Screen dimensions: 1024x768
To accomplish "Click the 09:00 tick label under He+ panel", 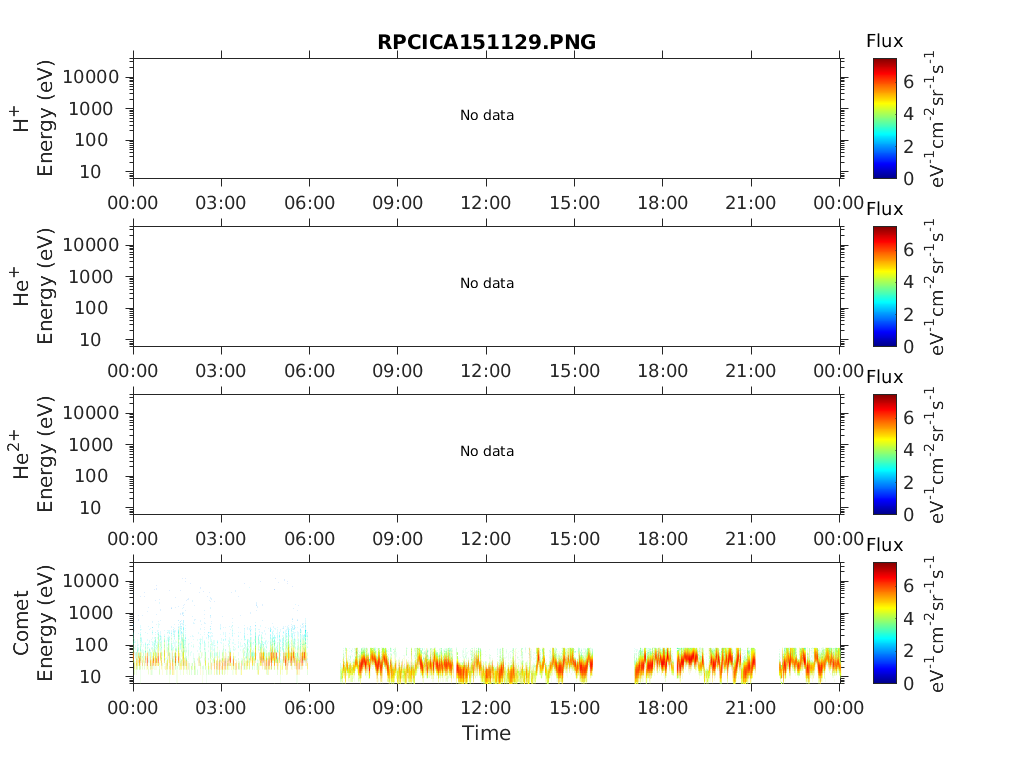I will pos(398,371).
